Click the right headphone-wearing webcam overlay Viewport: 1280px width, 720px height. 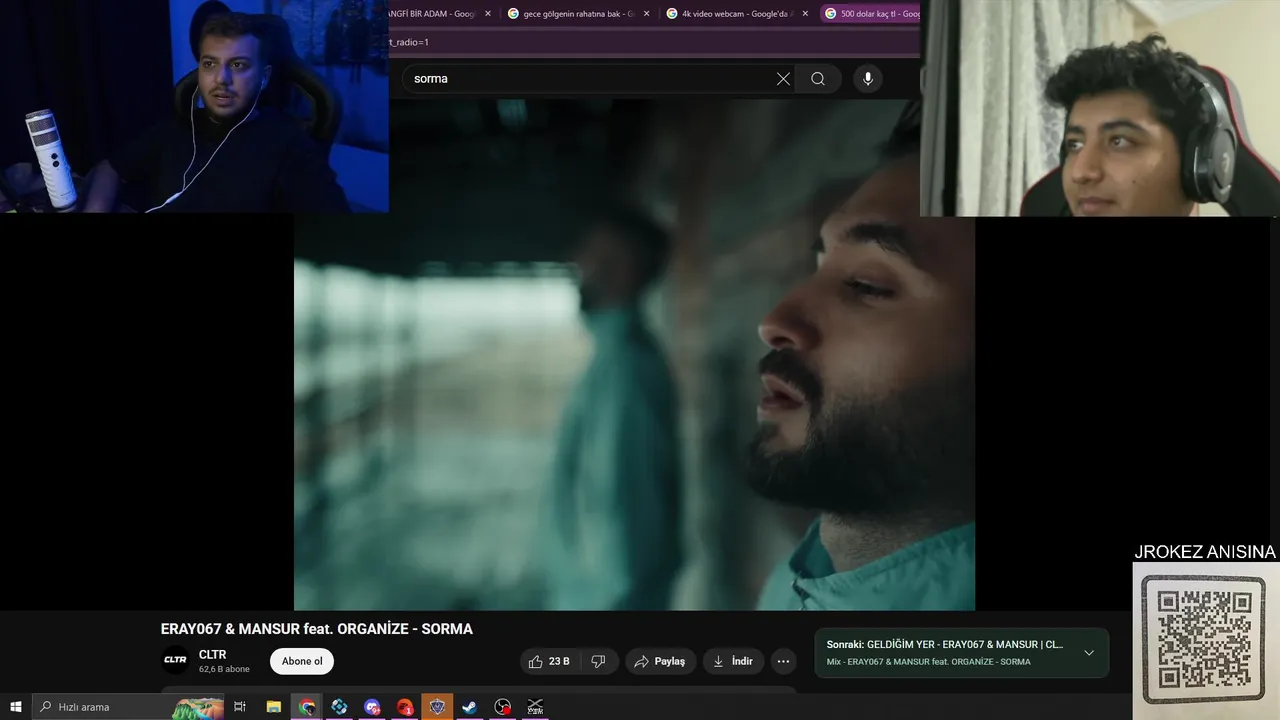(1100, 108)
